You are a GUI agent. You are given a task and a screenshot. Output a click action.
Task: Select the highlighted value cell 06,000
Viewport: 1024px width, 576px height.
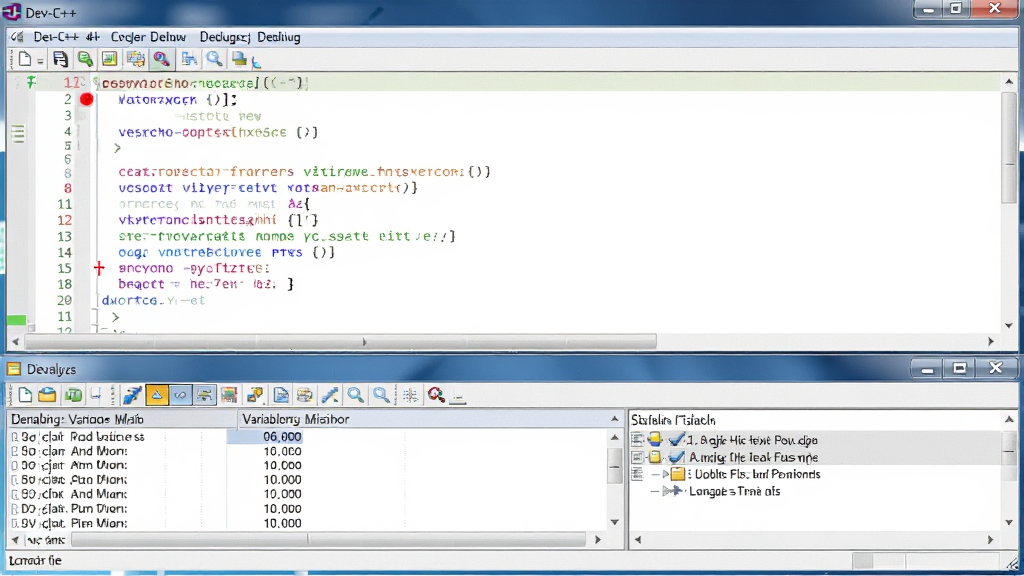[264, 436]
